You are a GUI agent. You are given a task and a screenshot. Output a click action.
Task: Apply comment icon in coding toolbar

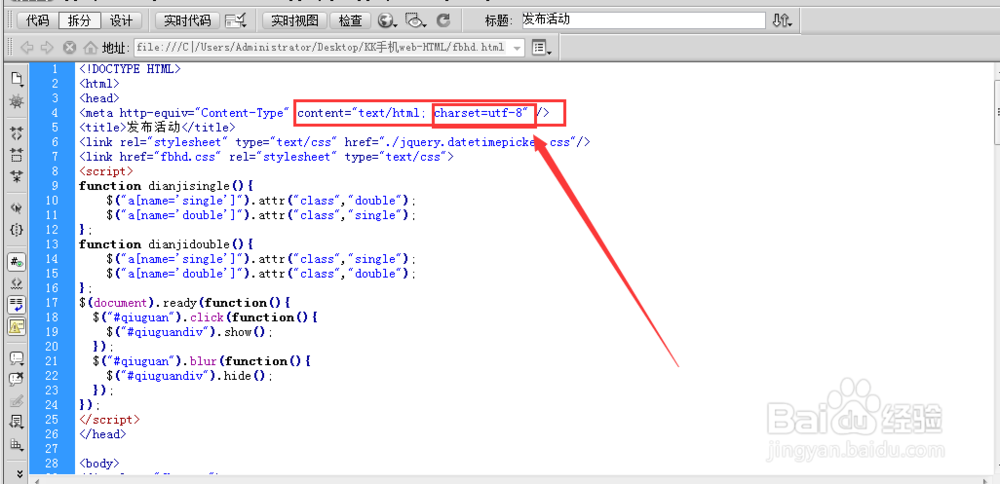coord(17,358)
